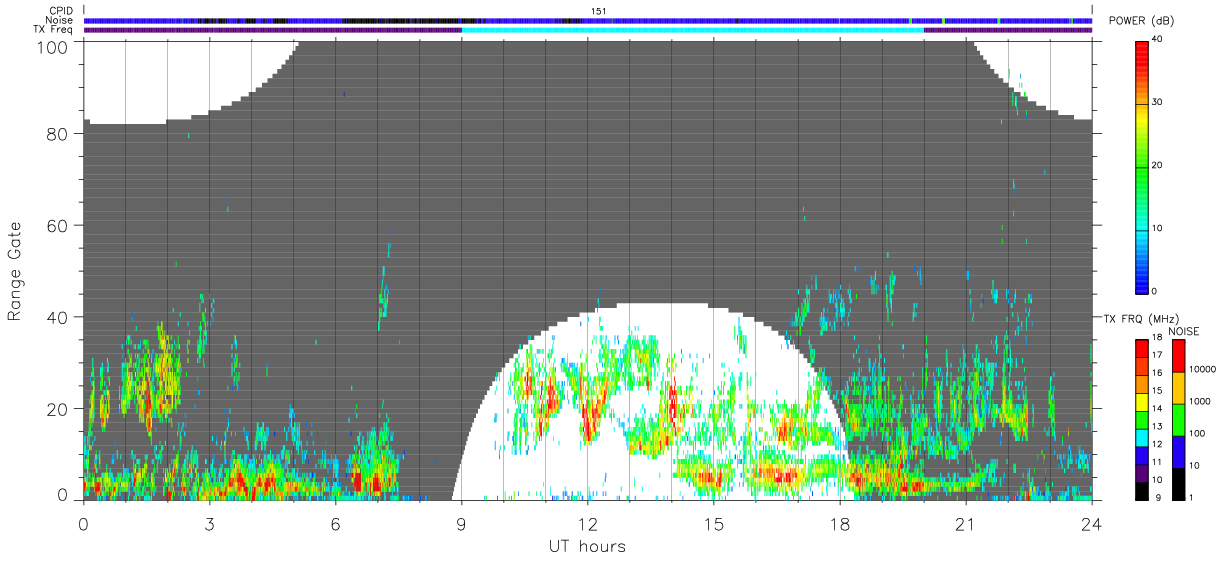The height and width of the screenshot is (567, 1228).
Task: Click the Noise row label at top
Action: pos(60,20)
